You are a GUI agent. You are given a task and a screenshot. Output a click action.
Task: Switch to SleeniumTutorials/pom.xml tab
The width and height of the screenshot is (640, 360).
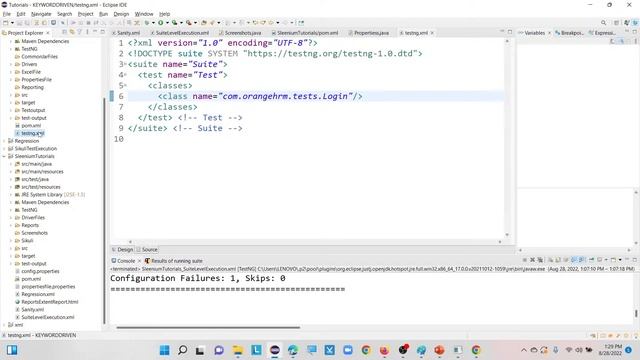[x=305, y=33]
